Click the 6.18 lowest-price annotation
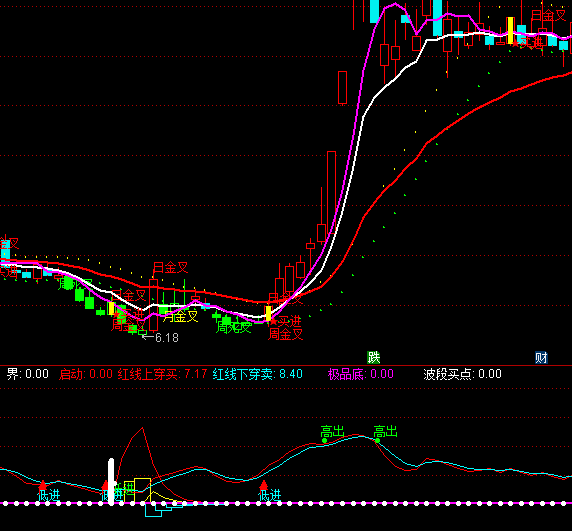 coord(167,338)
